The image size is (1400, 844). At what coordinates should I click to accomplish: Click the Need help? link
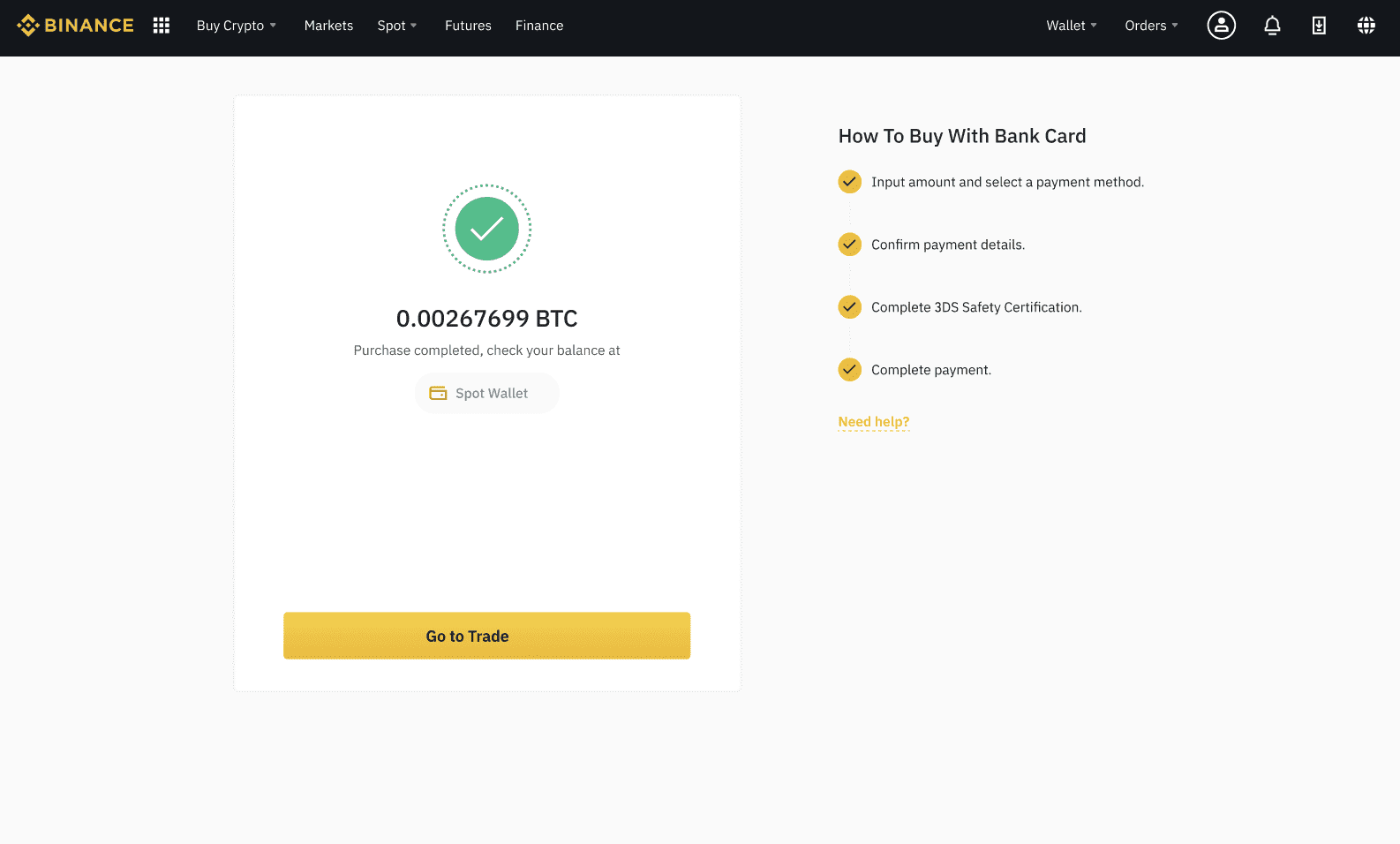coord(874,422)
